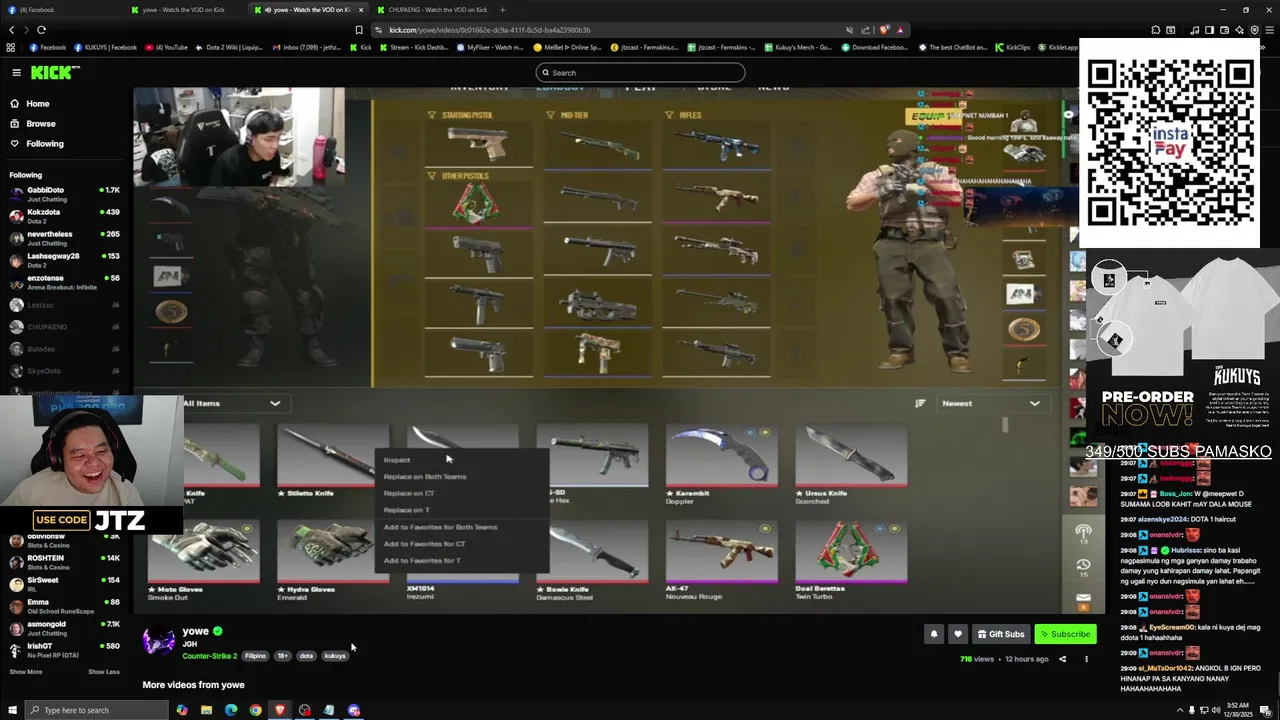
Task: Reload the page
Action: coord(41,30)
